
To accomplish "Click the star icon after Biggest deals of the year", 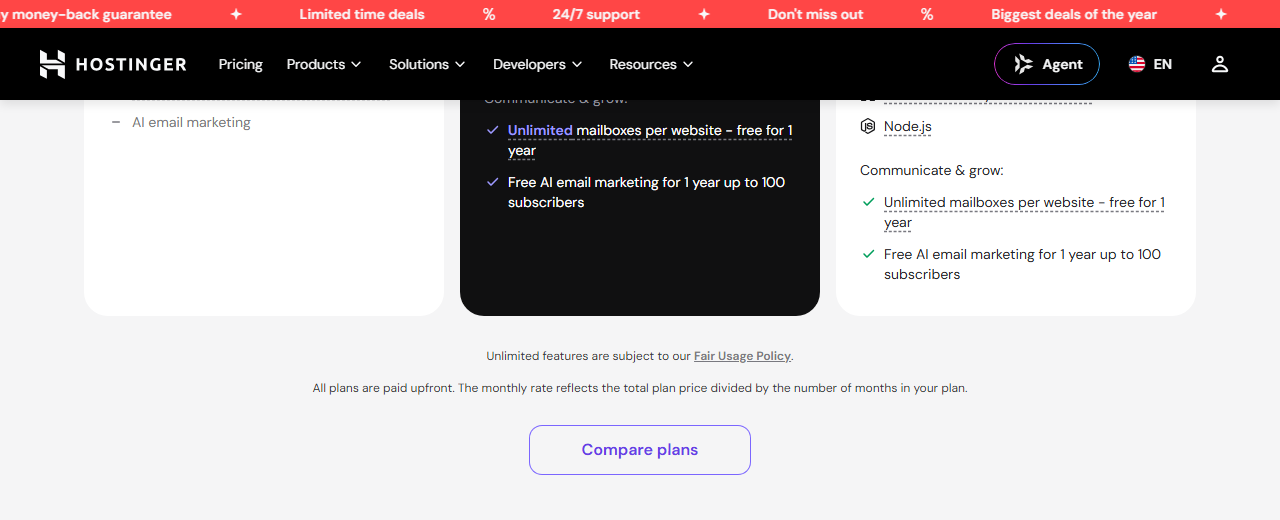I will pyautogui.click(x=1221, y=14).
